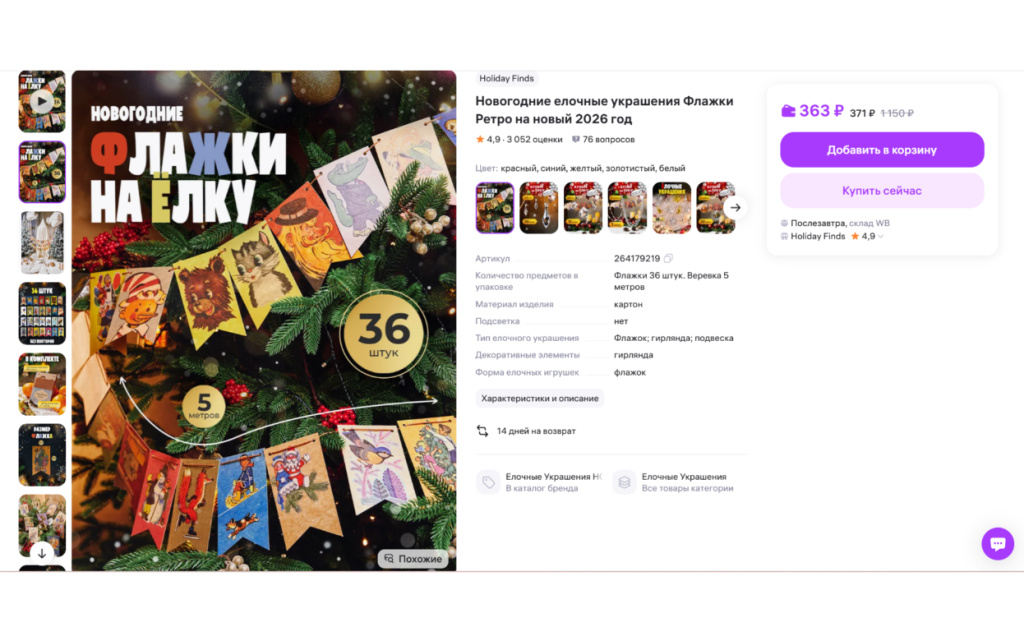Show next color variants with arrow

735,208
